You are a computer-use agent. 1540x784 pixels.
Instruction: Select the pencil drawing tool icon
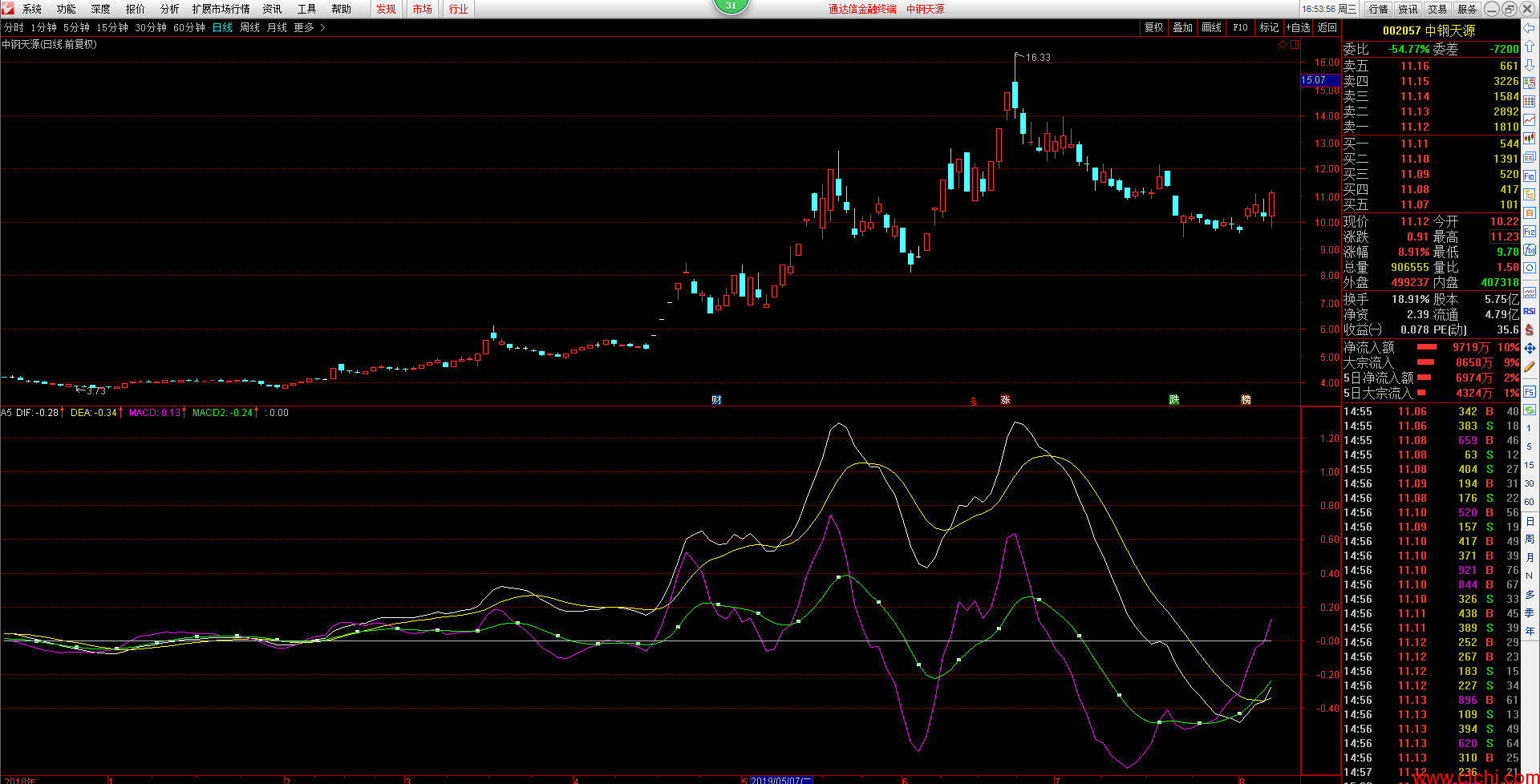[x=1530, y=367]
